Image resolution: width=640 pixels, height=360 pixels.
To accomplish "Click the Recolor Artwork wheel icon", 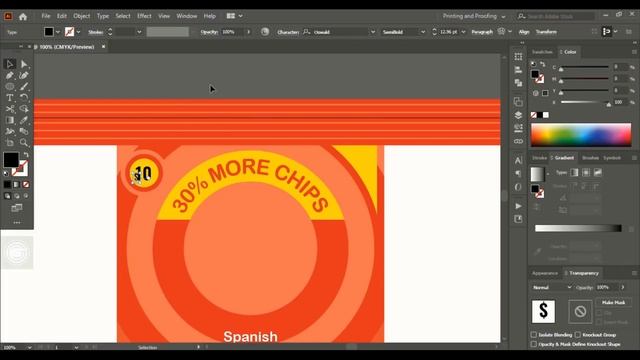I will pyautogui.click(x=265, y=32).
